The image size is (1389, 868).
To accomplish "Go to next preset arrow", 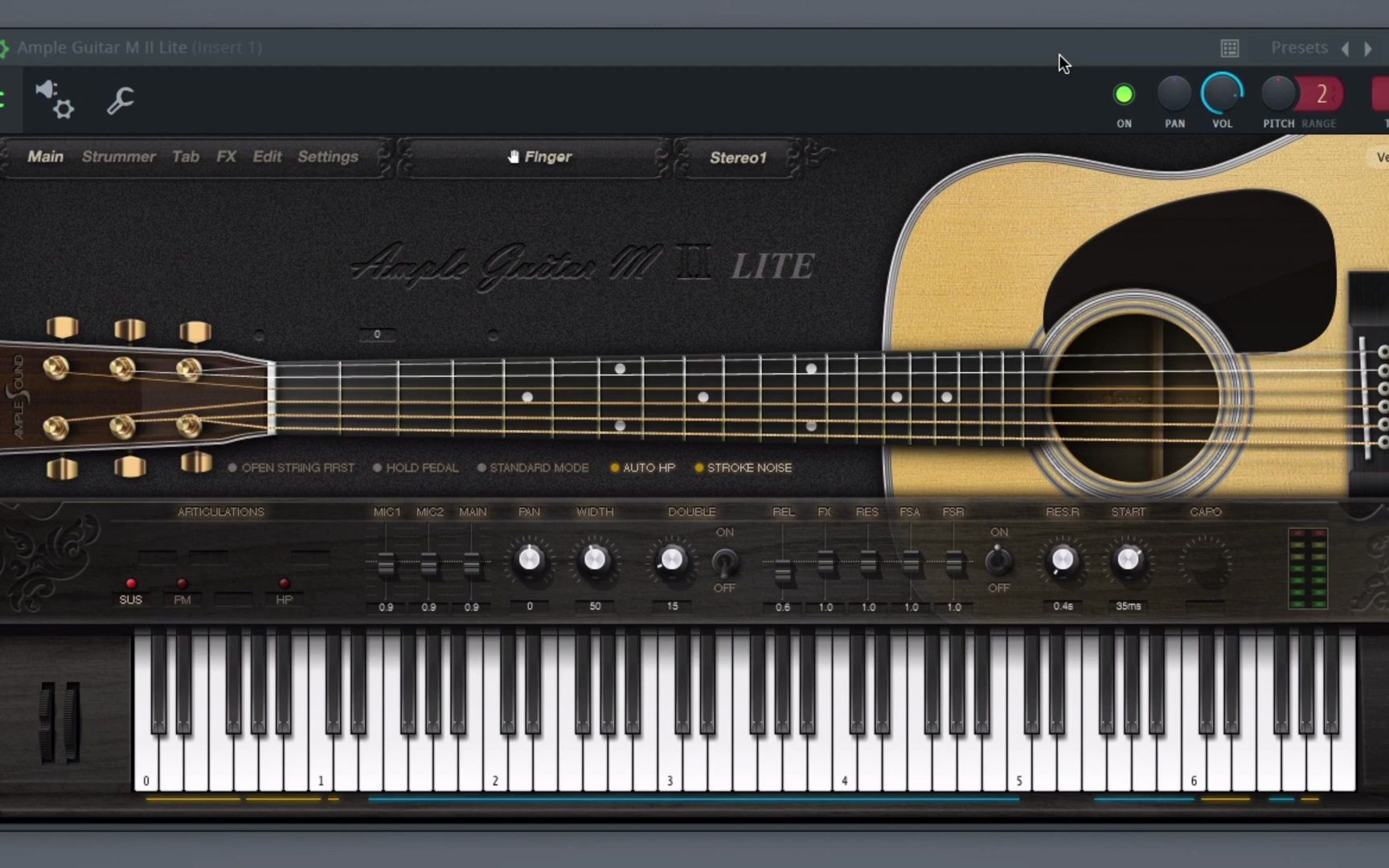I will coord(1368,48).
